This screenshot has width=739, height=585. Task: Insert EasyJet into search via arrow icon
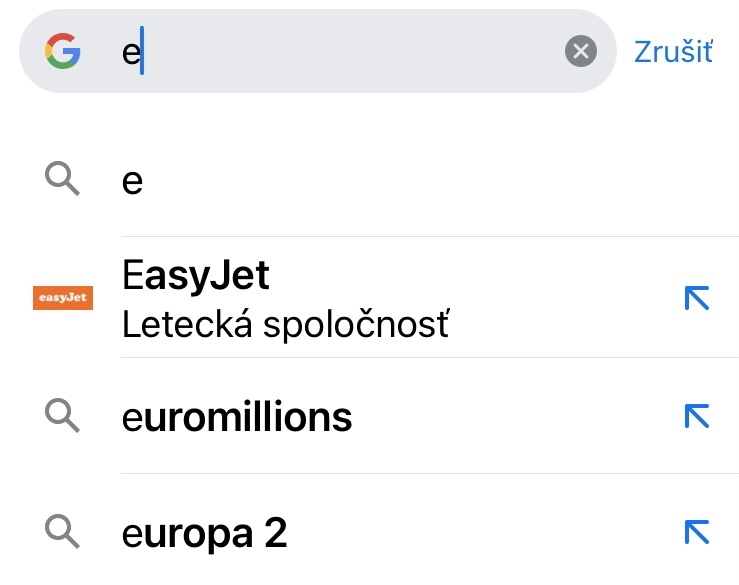696,298
